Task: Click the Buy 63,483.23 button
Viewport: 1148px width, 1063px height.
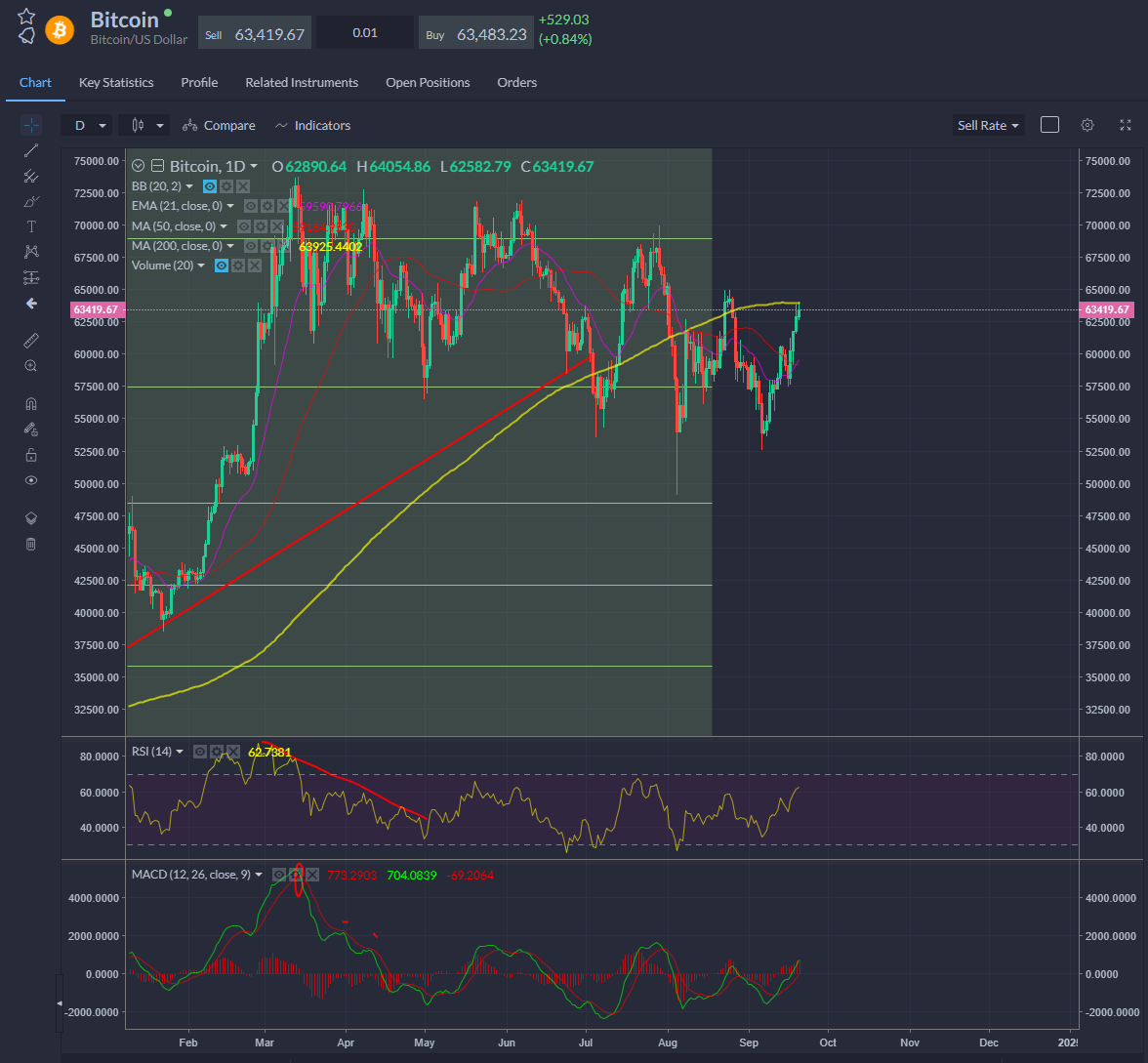Action: pos(475,34)
